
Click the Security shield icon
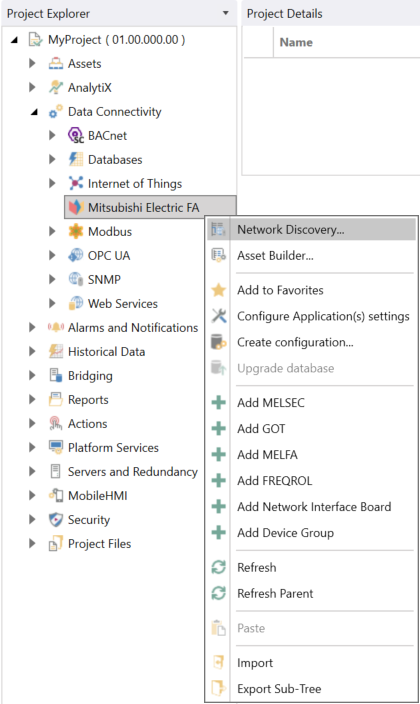[56, 519]
